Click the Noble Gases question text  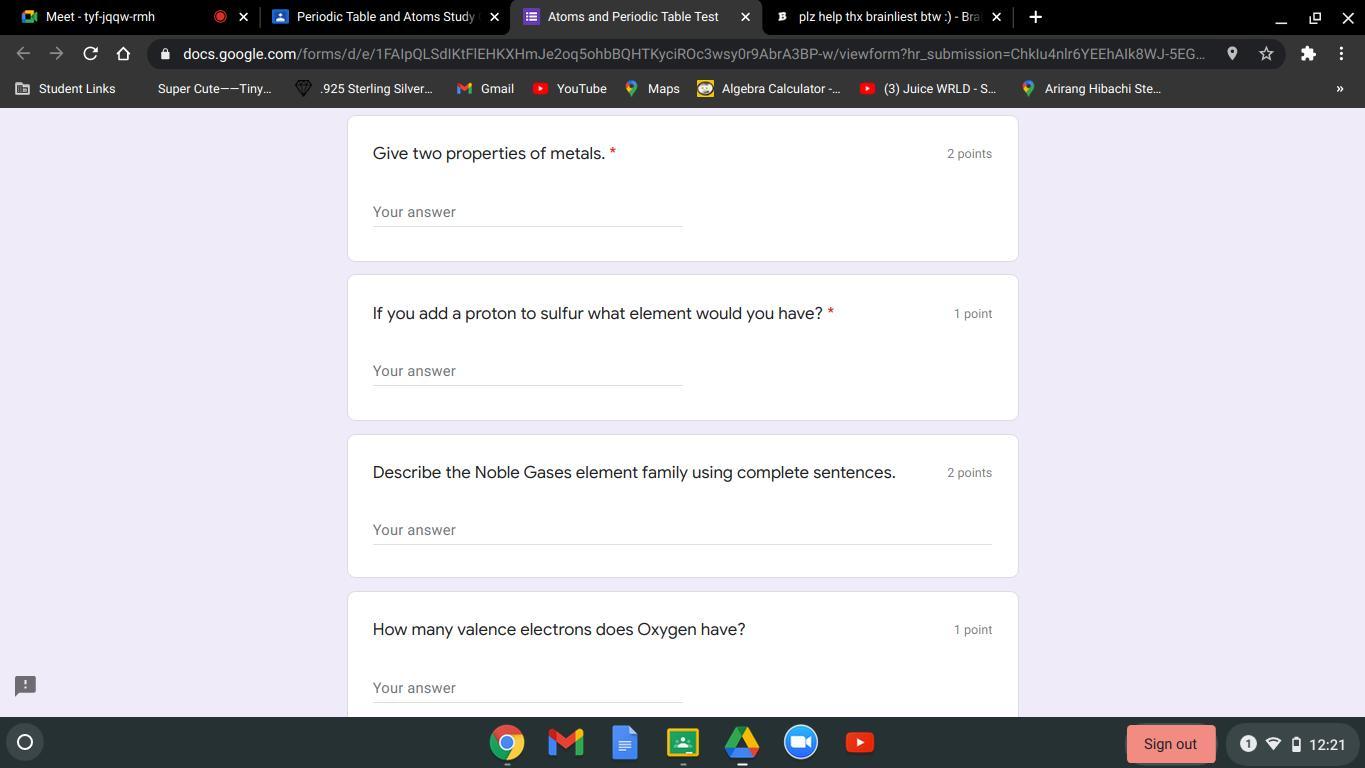point(634,472)
